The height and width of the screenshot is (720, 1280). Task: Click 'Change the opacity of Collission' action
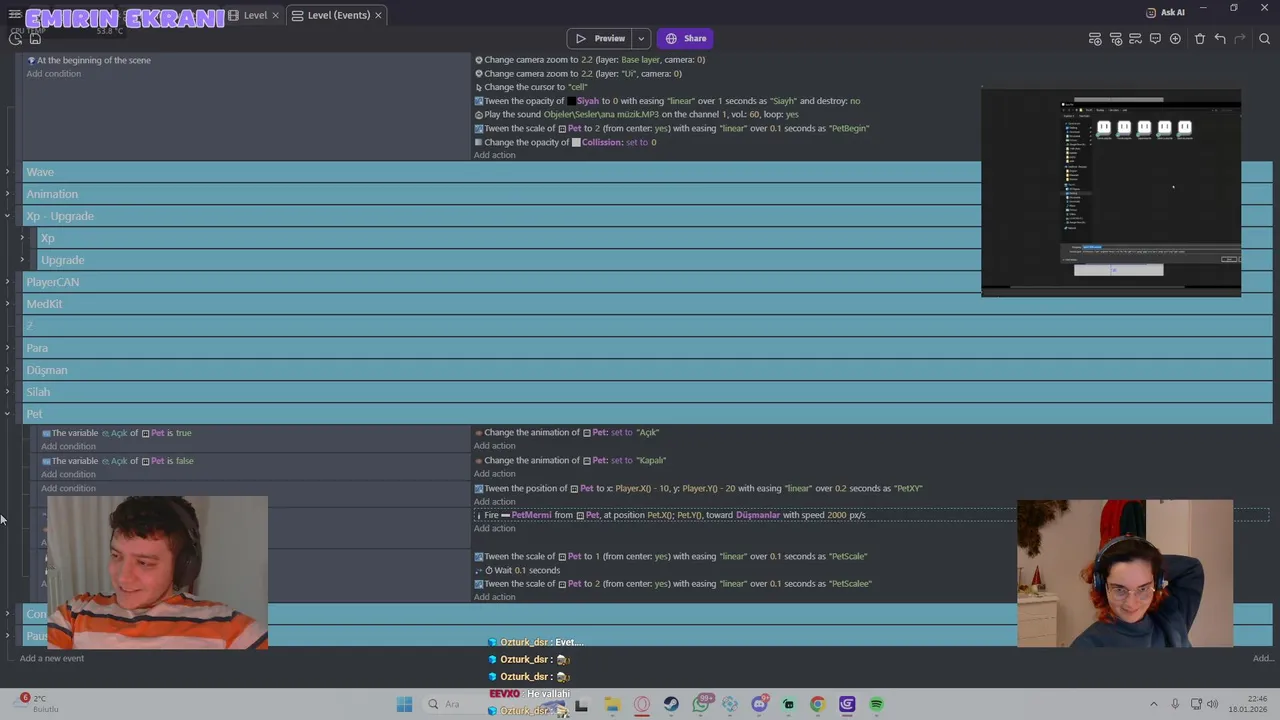(566, 142)
